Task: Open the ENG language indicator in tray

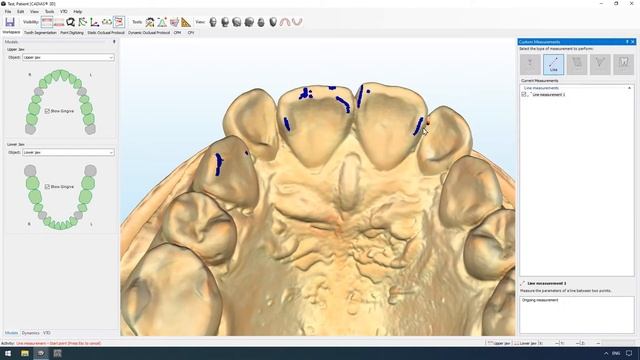Action: click(616, 353)
